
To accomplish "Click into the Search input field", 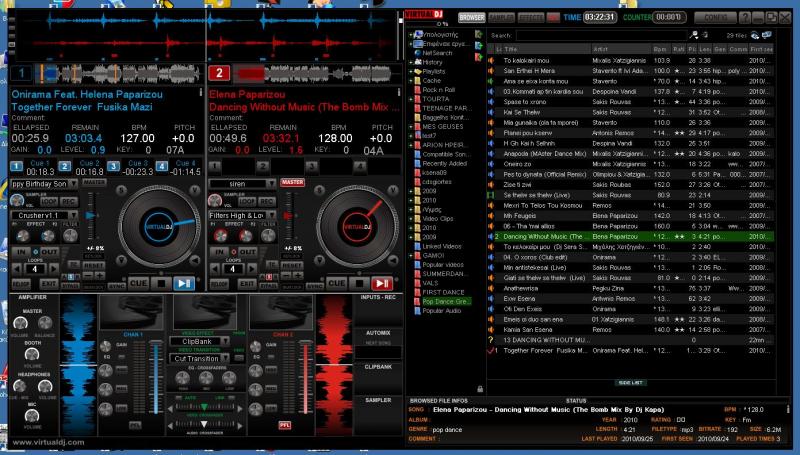I will coord(601,35).
